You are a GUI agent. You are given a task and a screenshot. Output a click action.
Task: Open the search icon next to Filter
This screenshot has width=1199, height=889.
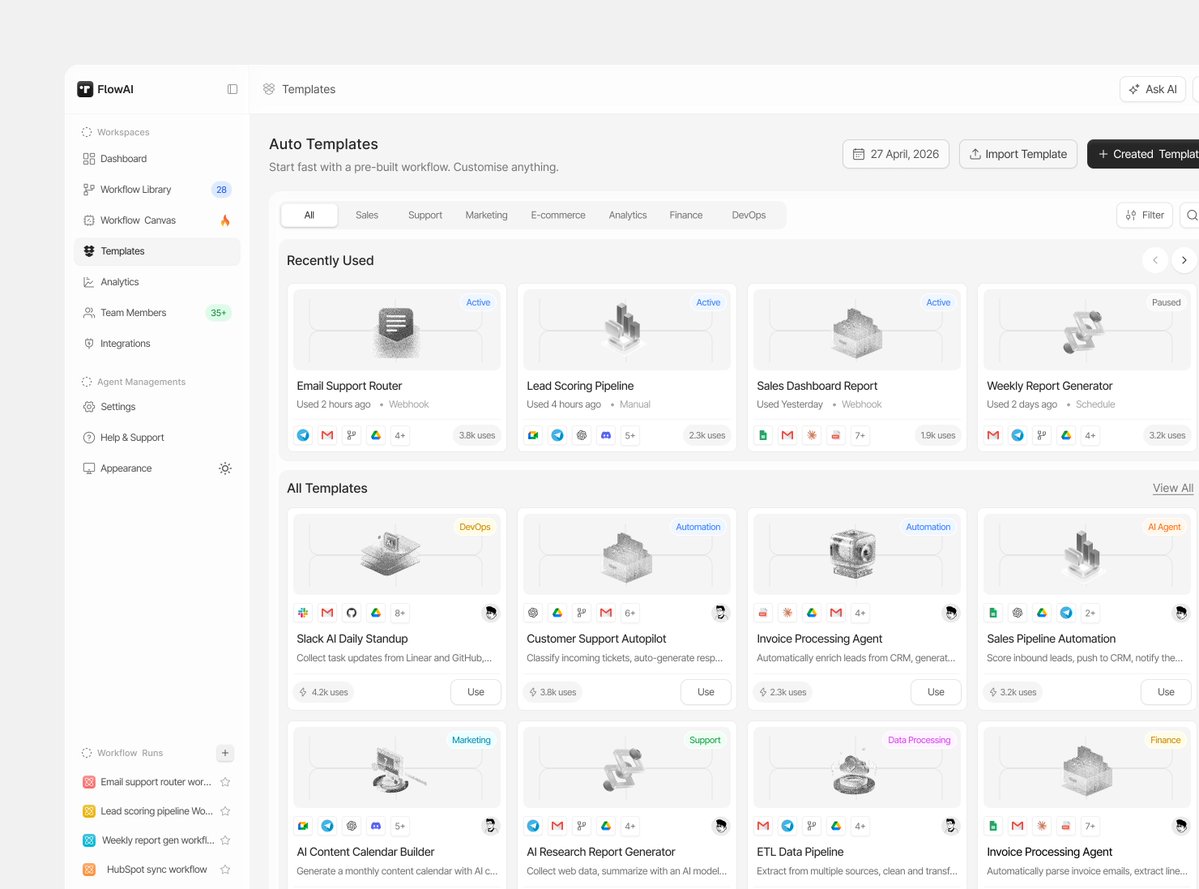[1191, 216]
